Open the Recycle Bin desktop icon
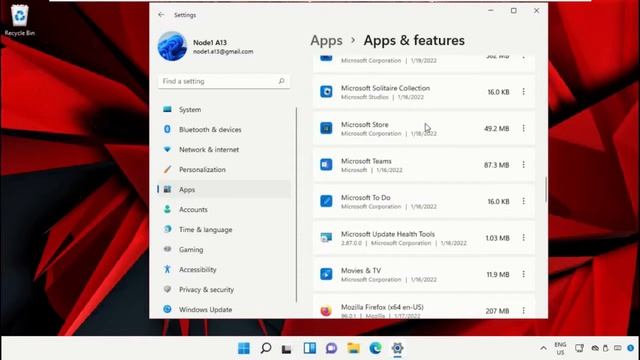 tap(19, 20)
